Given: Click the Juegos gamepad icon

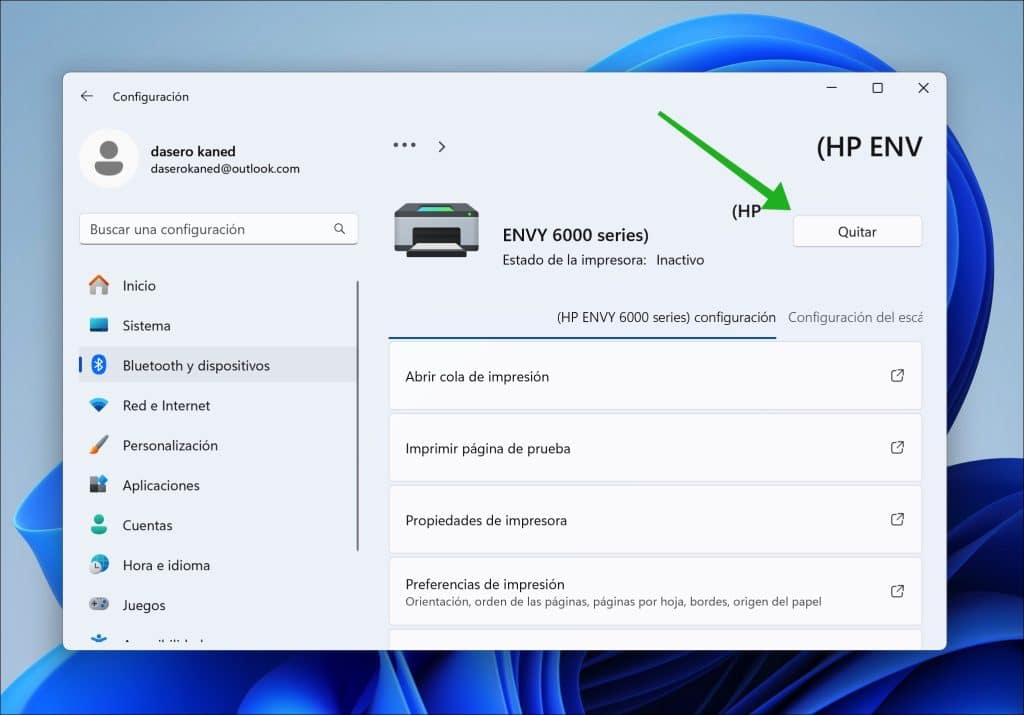Looking at the screenshot, I should pyautogui.click(x=99, y=605).
